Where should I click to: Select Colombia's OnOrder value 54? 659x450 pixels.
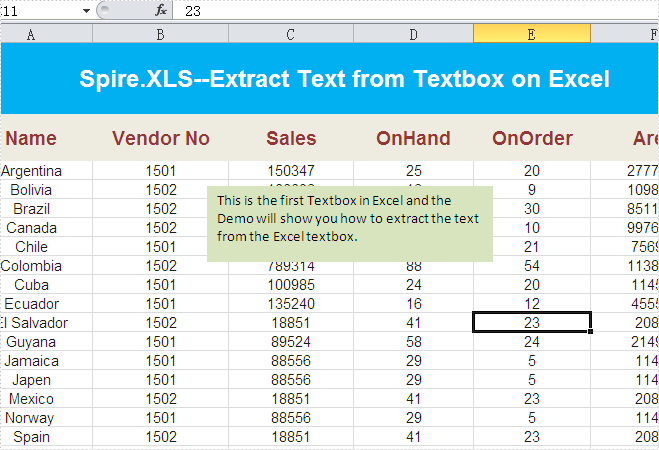tap(532, 268)
